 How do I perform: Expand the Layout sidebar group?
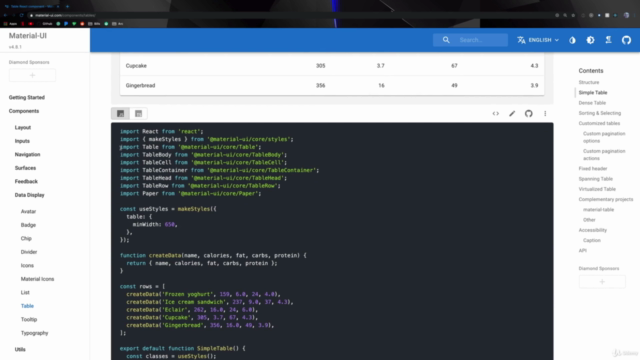(23, 127)
